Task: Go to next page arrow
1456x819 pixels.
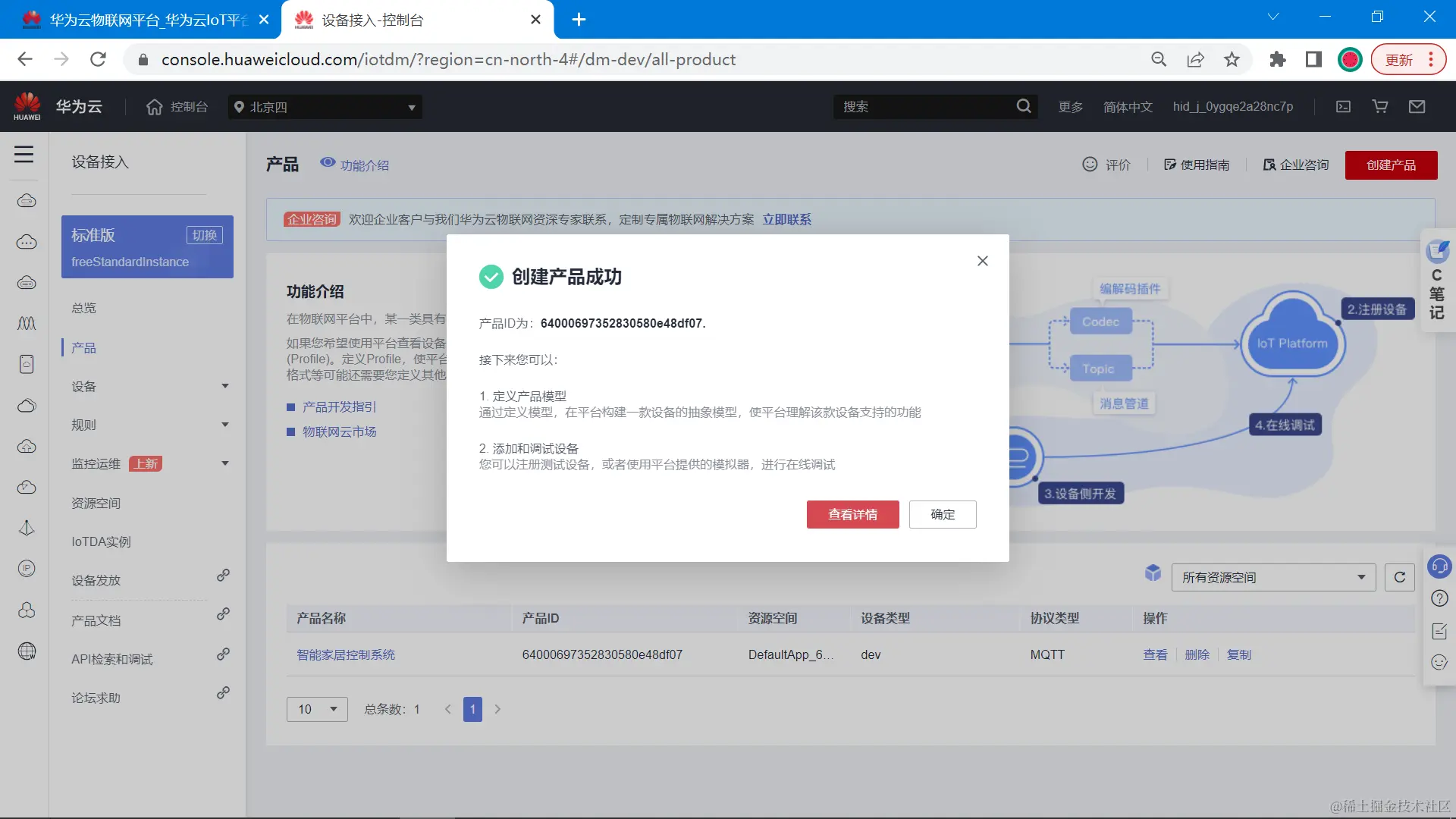Action: [x=497, y=709]
